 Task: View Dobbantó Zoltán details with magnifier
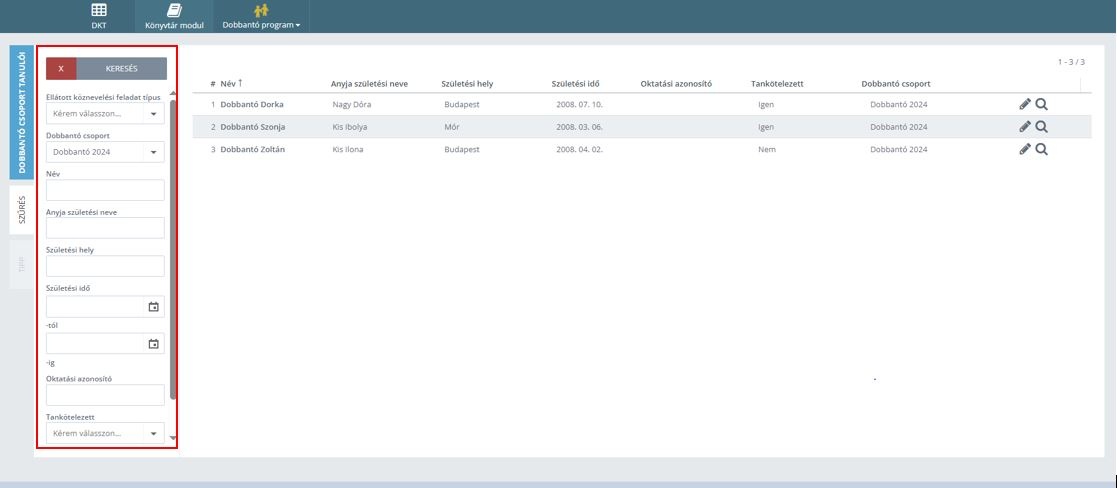tap(1041, 150)
